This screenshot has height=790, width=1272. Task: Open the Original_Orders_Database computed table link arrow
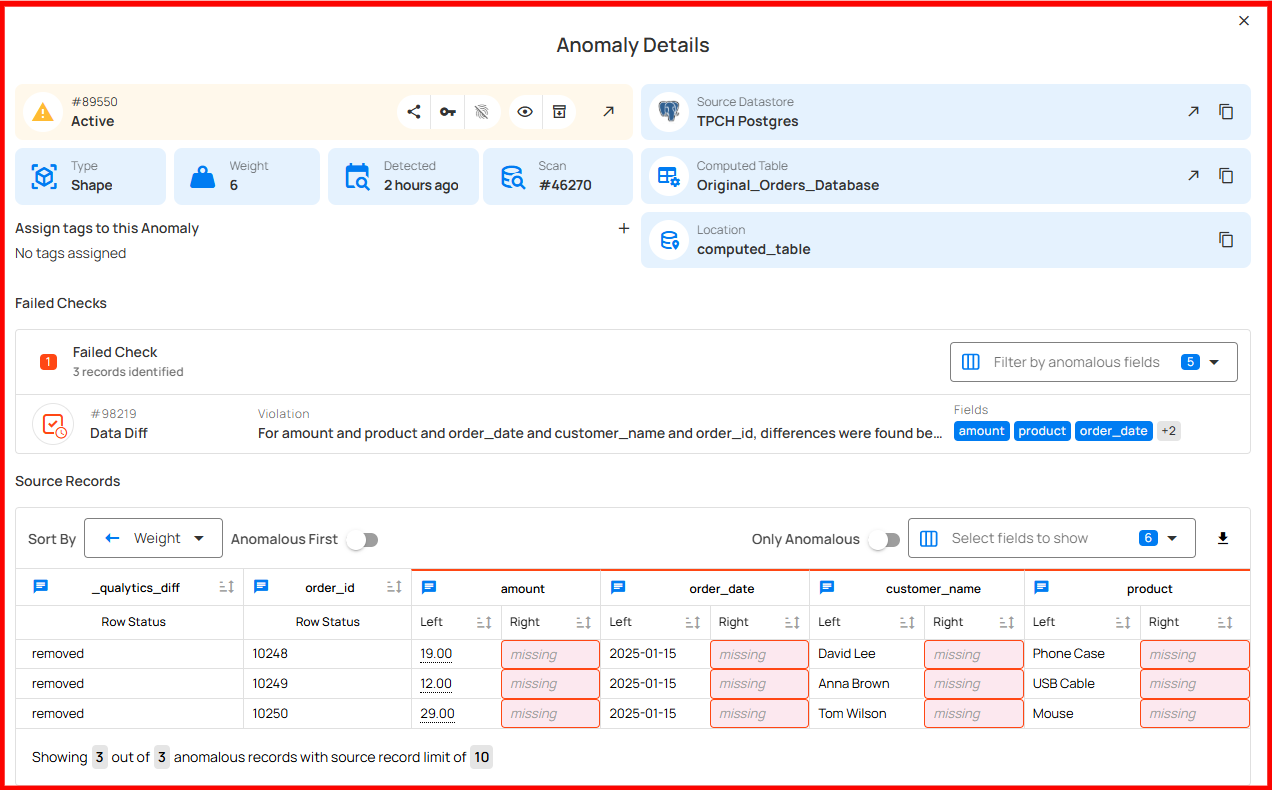pyautogui.click(x=1193, y=176)
